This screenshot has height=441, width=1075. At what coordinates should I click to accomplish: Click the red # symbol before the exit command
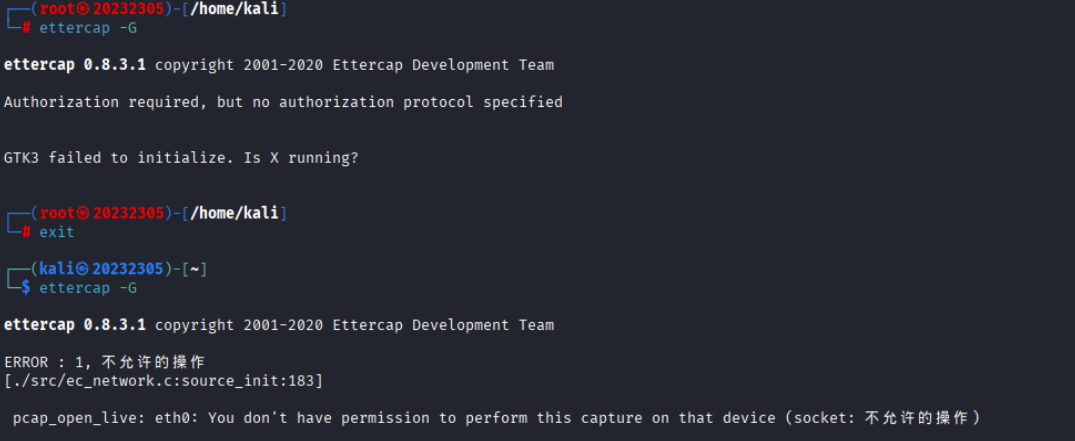(x=26, y=232)
